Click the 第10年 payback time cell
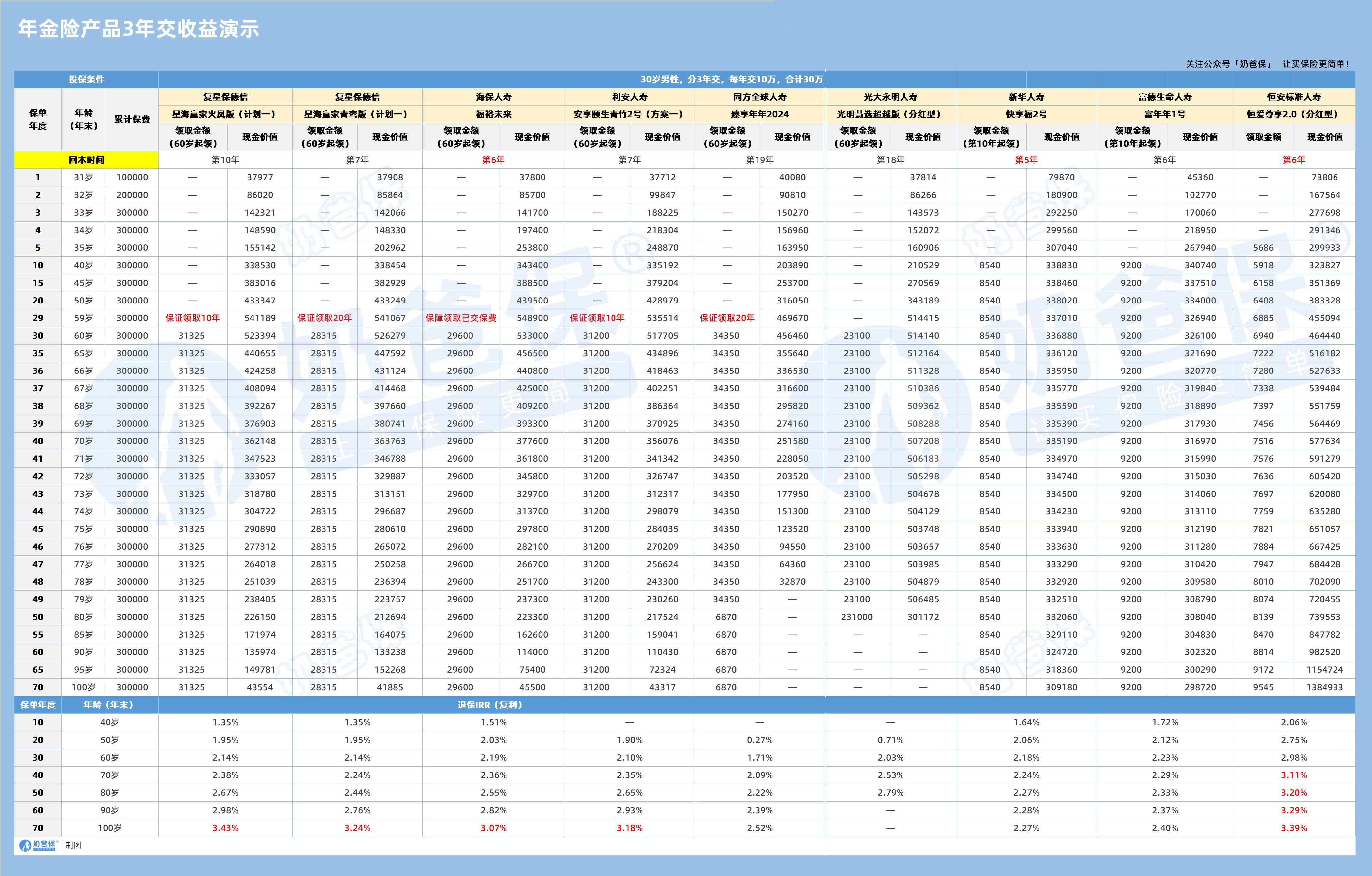 225,160
